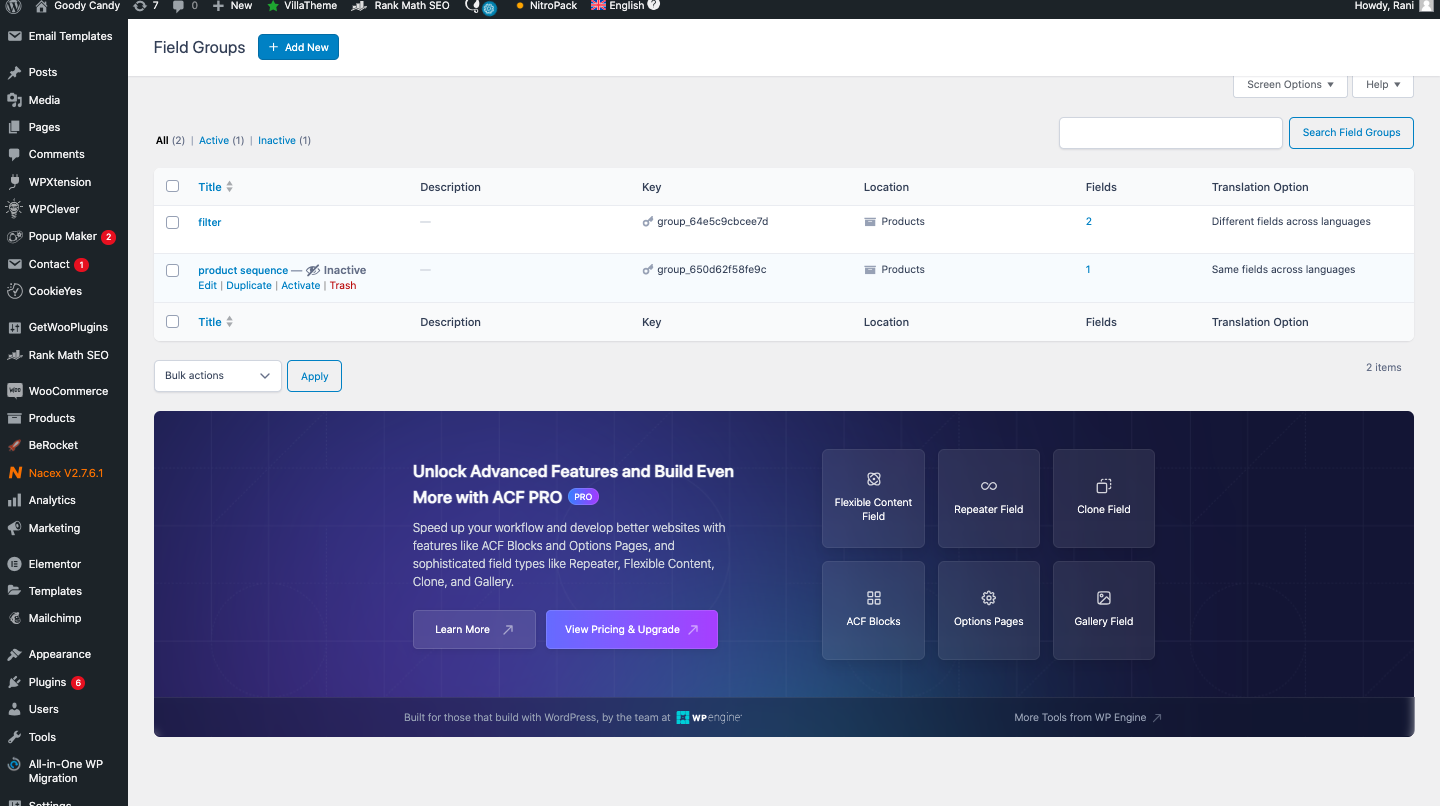
Task: Click View Pricing & Upgrade button
Action: click(632, 629)
